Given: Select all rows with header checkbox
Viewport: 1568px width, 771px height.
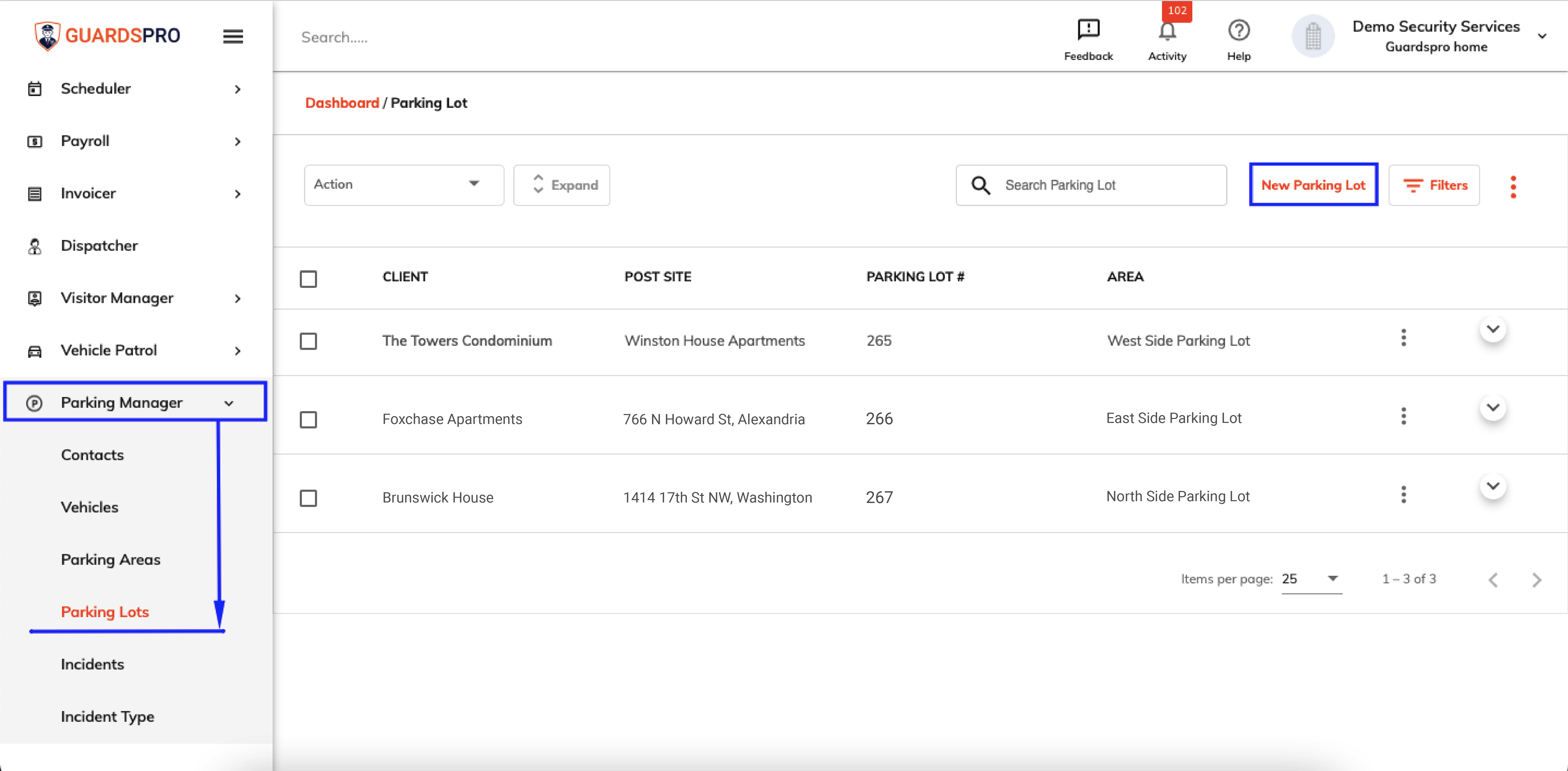Looking at the screenshot, I should tap(309, 279).
